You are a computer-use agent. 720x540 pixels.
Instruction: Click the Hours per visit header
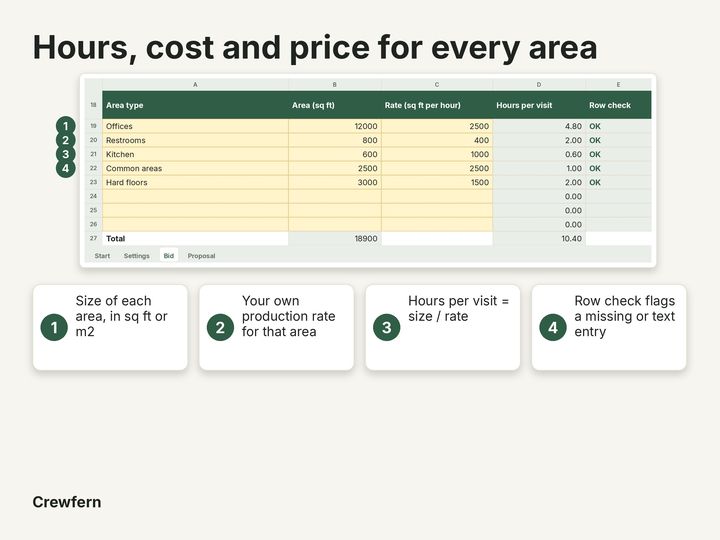(x=539, y=105)
